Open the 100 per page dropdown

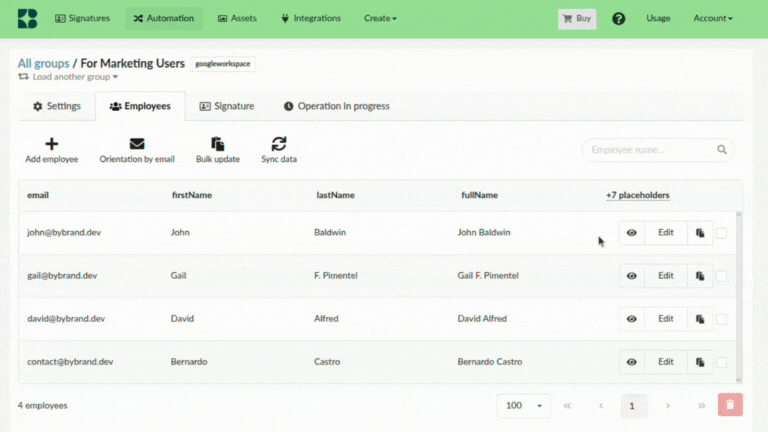(524, 405)
